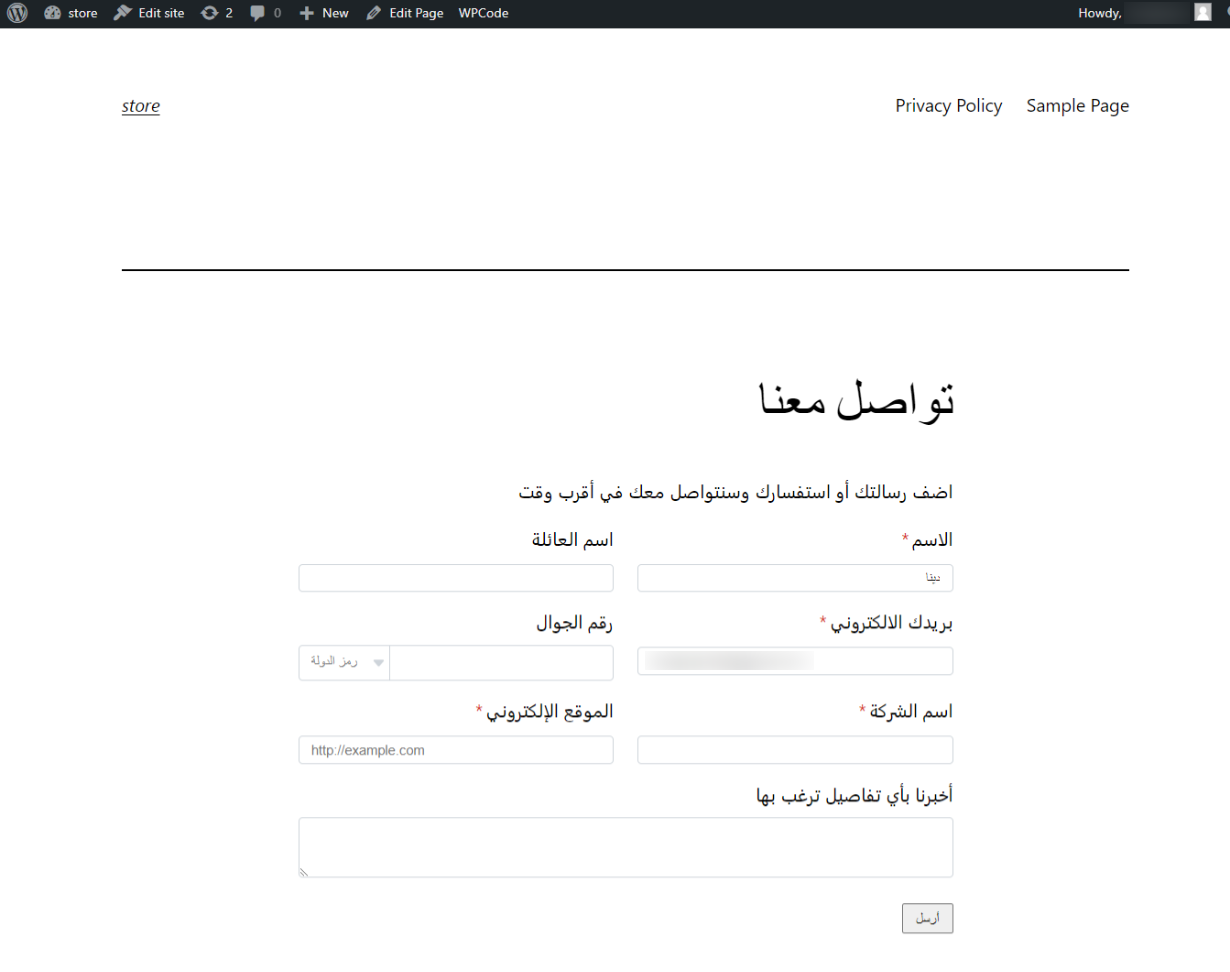This screenshot has height=972, width=1230.
Task: Click the New plus icon
Action: [x=307, y=13]
